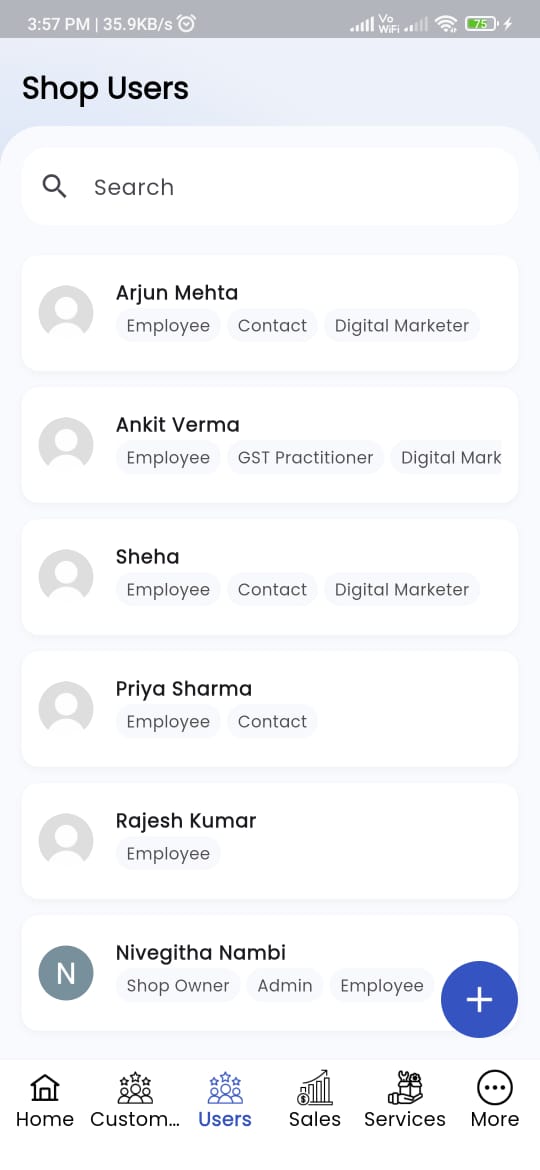Viewport: 540px width, 1170px height.
Task: Click Nivegitha Nambi's avatar with letter N
Action: pos(66,973)
